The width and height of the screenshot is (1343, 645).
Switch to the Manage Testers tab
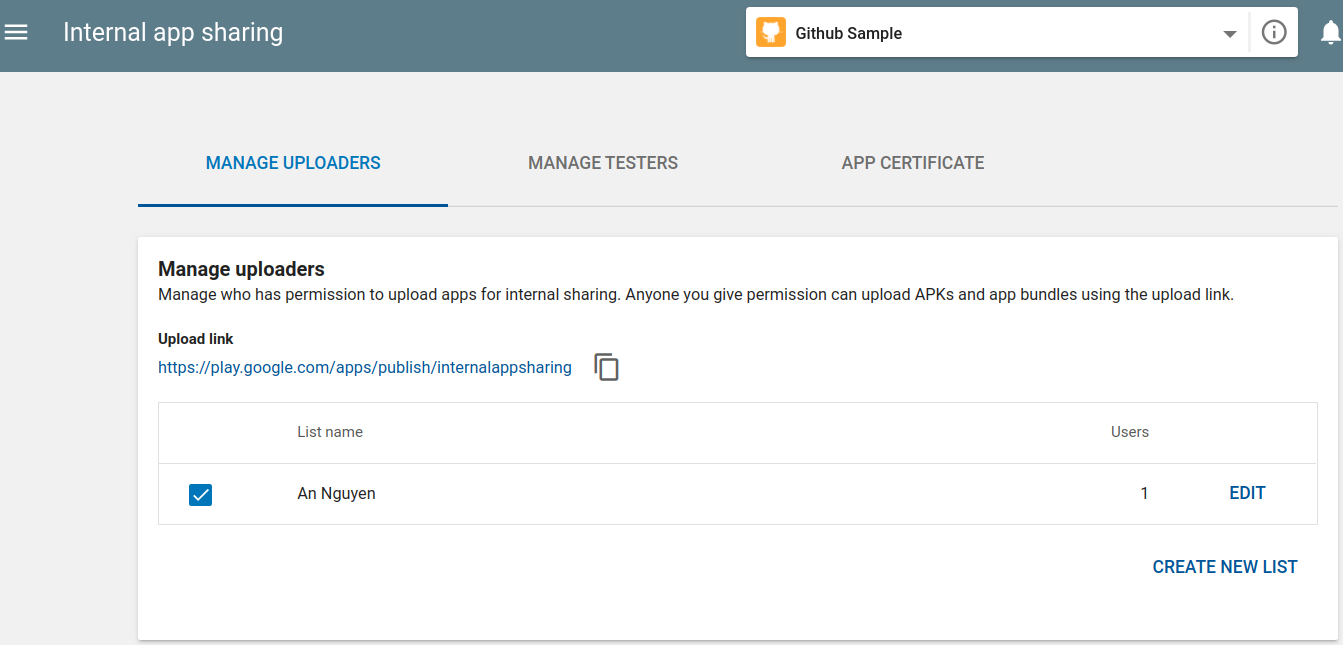602,163
